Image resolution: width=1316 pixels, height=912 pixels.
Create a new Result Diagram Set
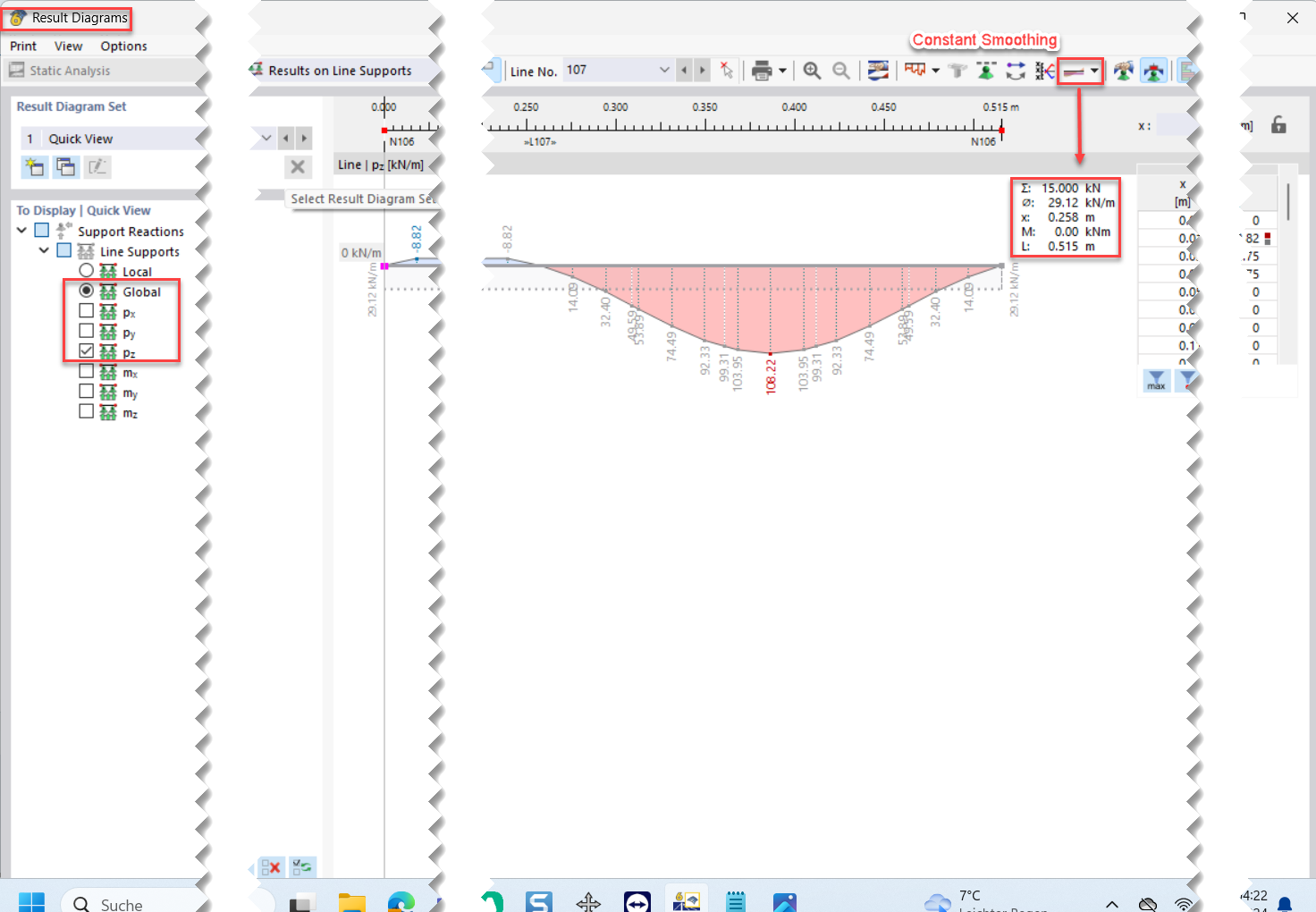click(x=34, y=167)
